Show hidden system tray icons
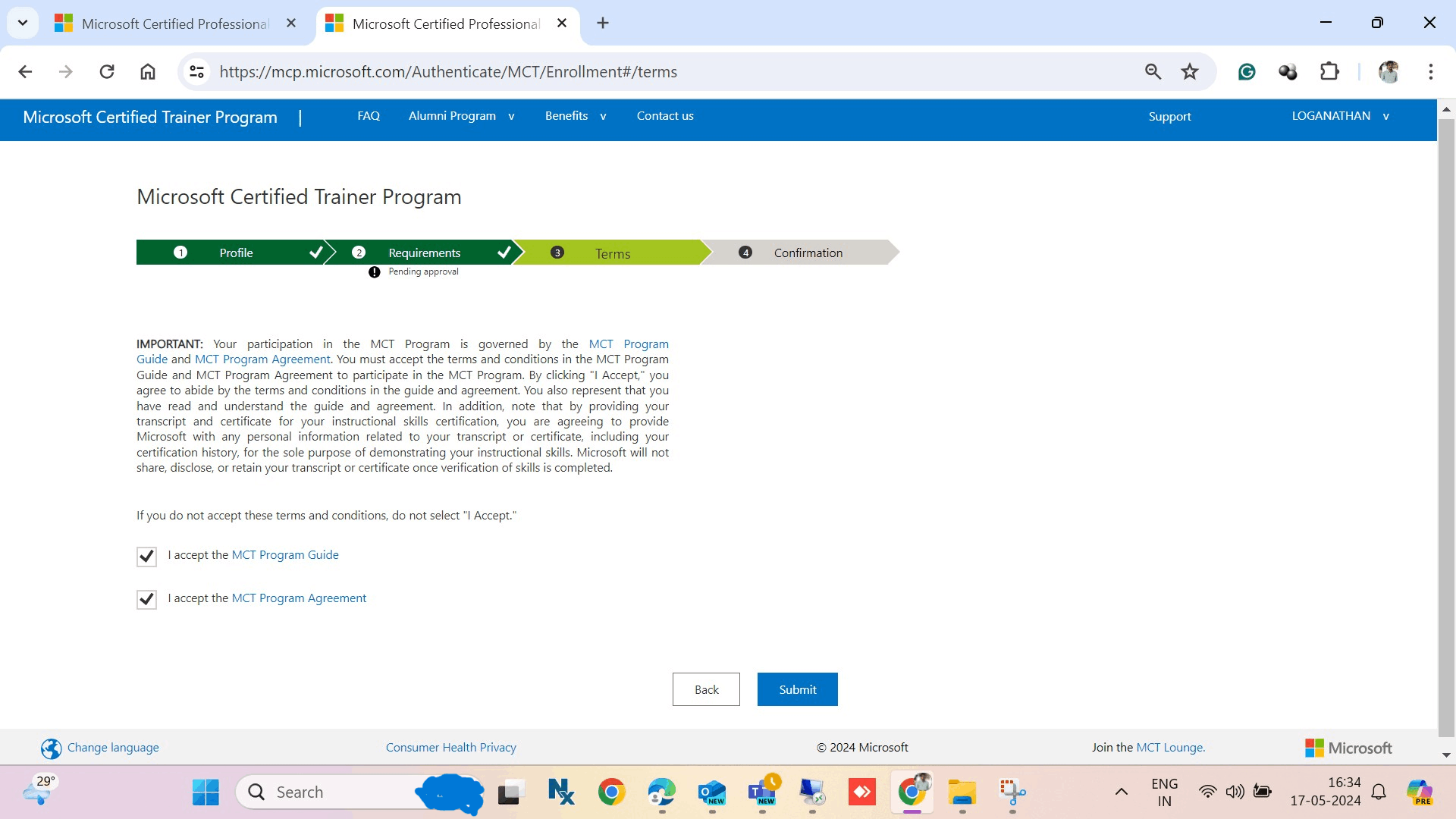This screenshot has height=819, width=1456. tap(1121, 792)
